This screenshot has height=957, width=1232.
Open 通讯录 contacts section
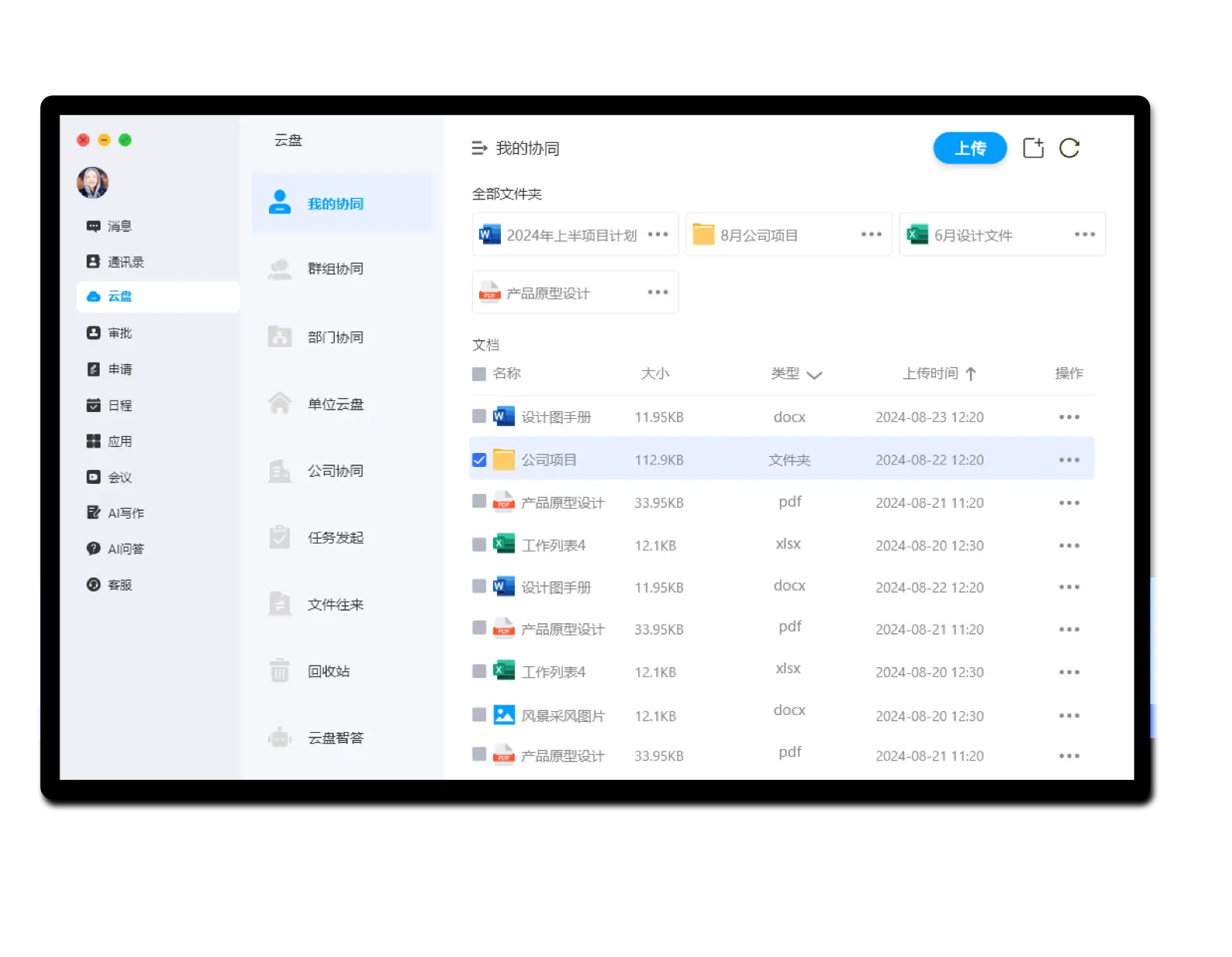click(115, 261)
